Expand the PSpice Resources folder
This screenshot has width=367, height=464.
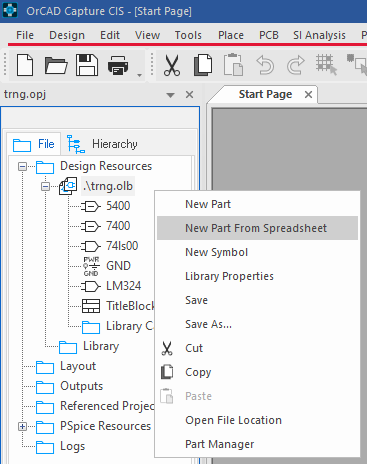(22, 426)
